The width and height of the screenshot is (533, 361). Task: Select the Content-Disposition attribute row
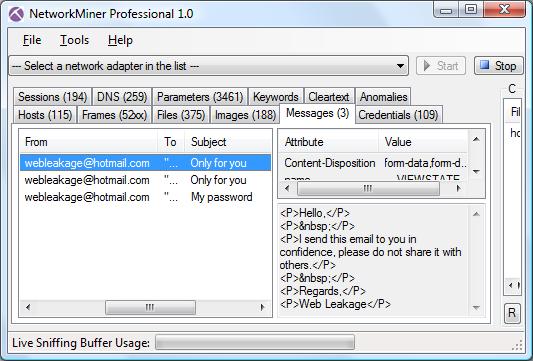[x=373, y=163]
